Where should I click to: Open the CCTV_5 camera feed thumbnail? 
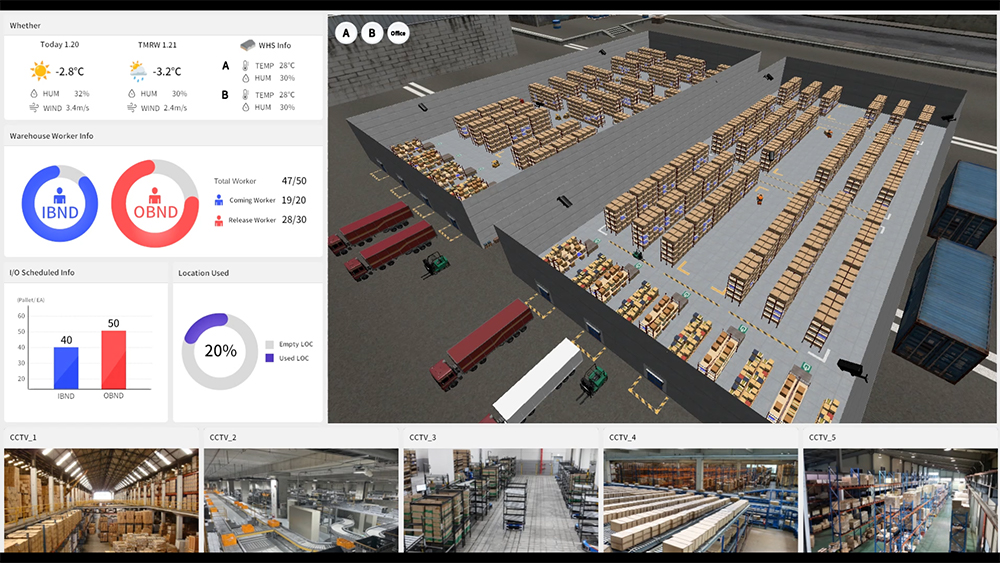pyautogui.click(x=900, y=500)
